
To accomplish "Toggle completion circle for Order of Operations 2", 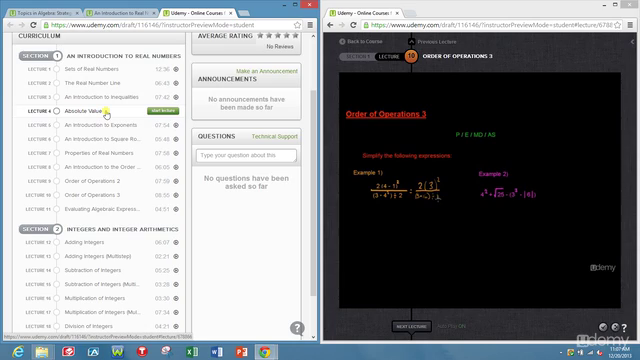I will (56, 181).
